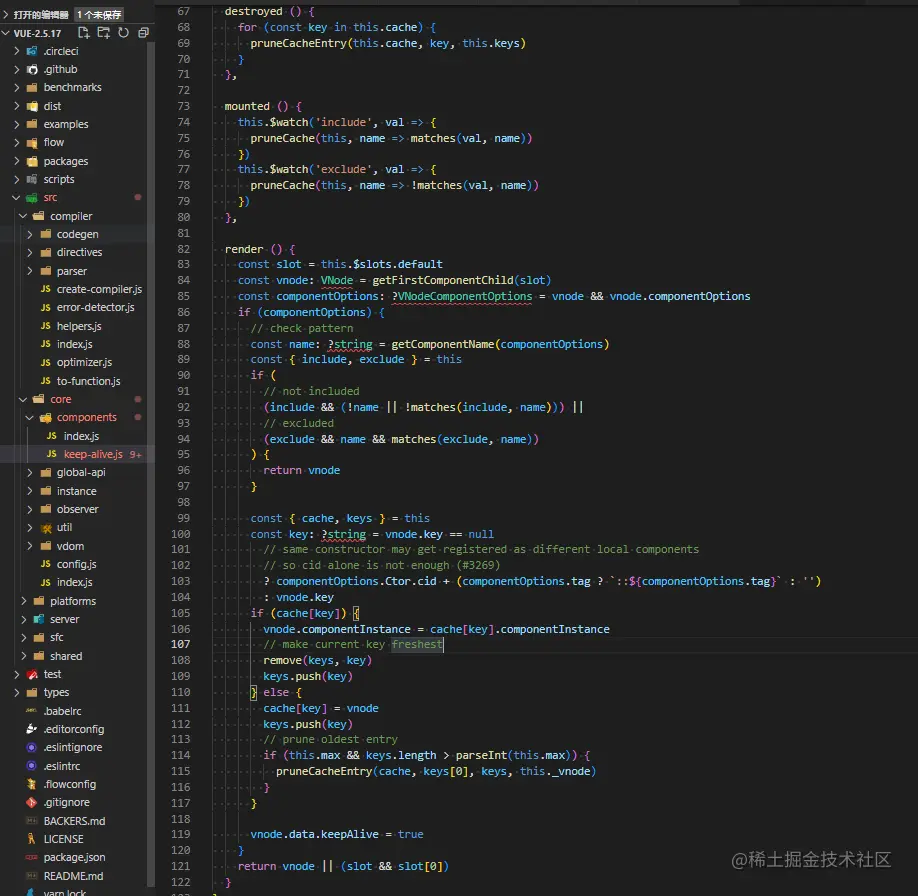This screenshot has height=896, width=918.
Task: Open create-compiler.js file
Action: pos(99,289)
